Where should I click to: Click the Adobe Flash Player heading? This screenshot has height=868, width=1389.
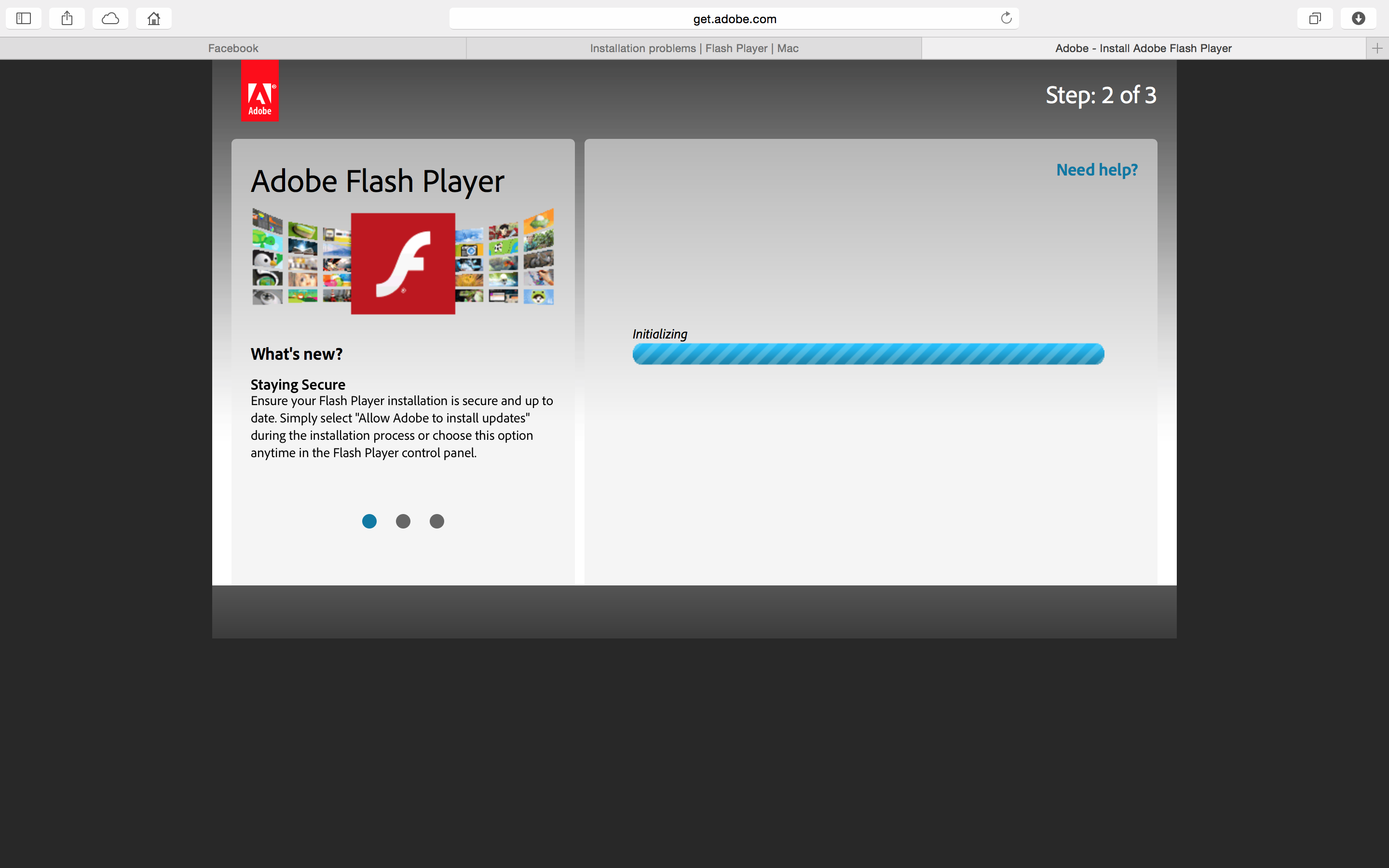(x=378, y=181)
